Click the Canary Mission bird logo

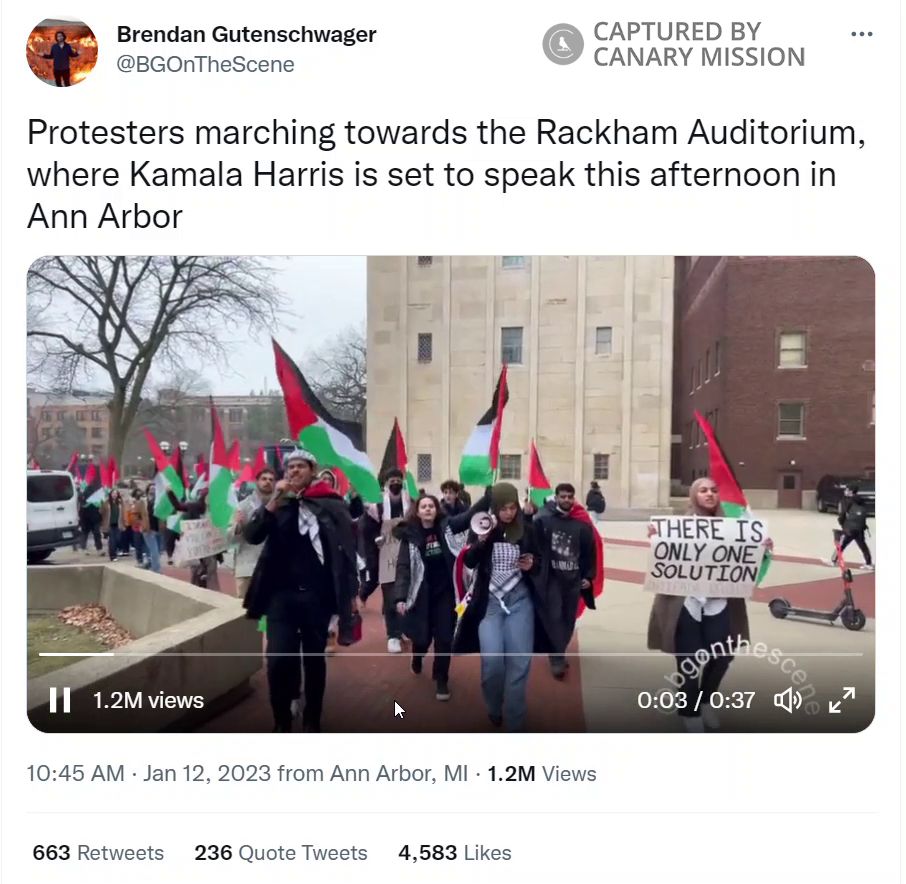(x=562, y=44)
